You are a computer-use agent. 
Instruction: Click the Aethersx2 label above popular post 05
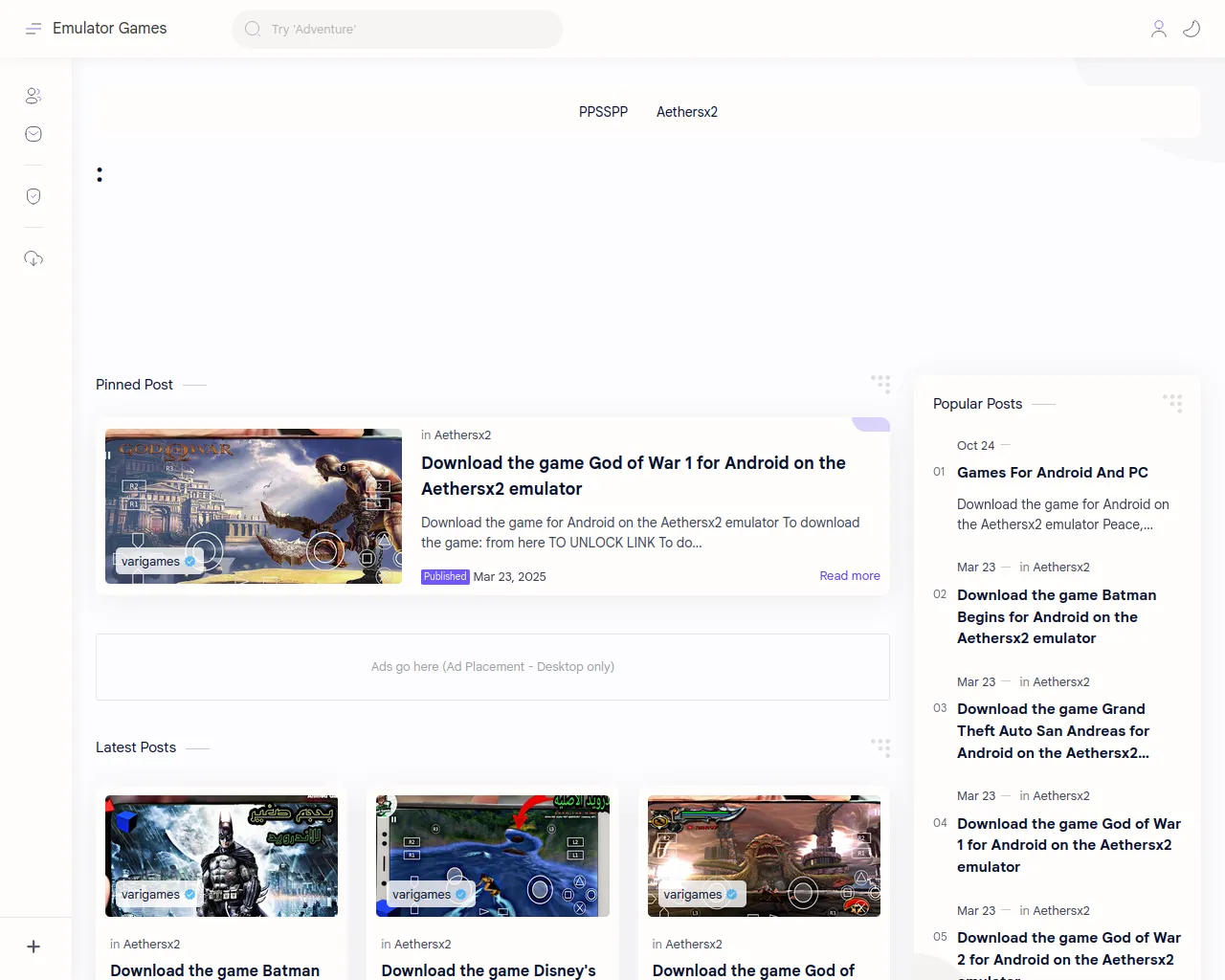pos(1061,910)
